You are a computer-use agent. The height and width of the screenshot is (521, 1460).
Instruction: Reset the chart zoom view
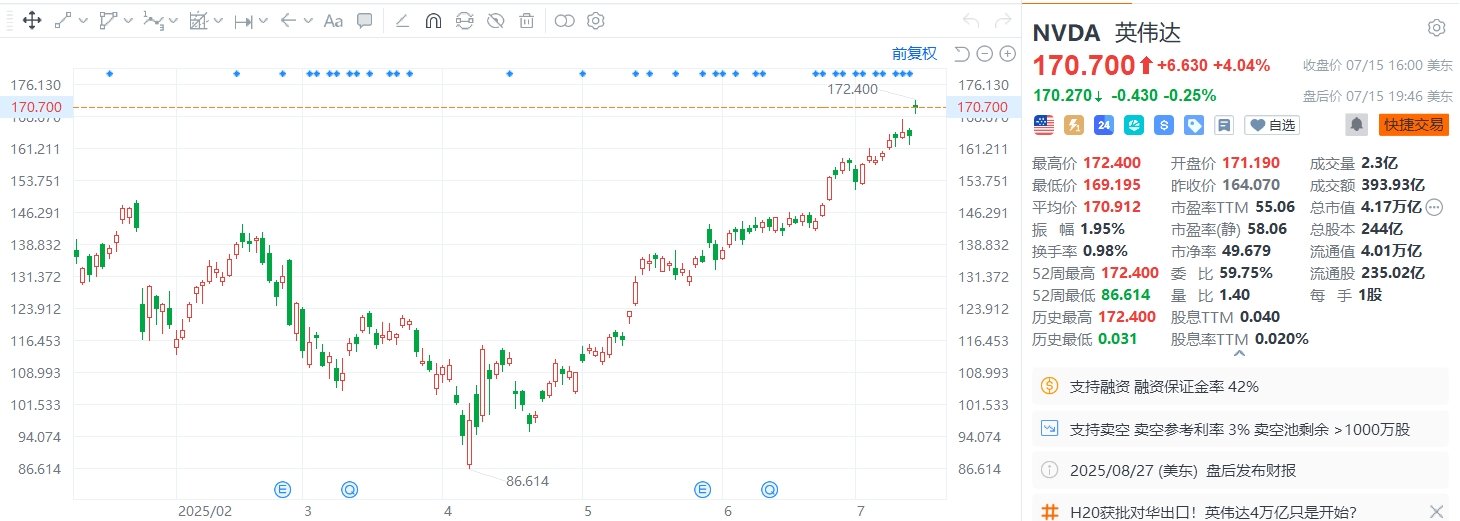point(962,54)
